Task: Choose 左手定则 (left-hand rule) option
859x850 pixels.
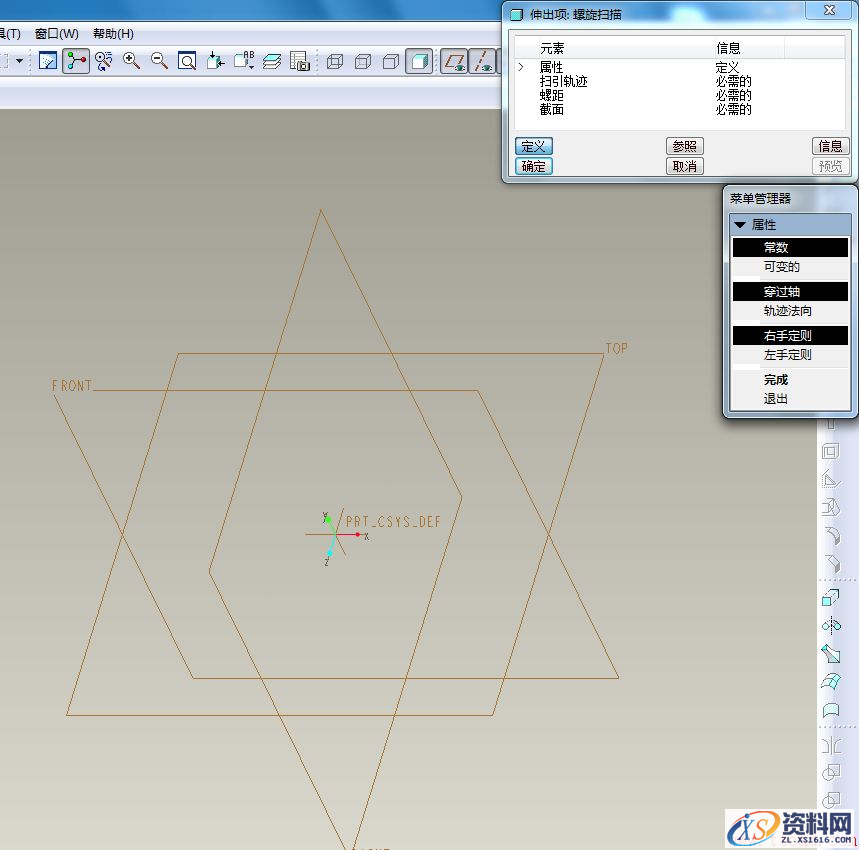Action: [787, 355]
